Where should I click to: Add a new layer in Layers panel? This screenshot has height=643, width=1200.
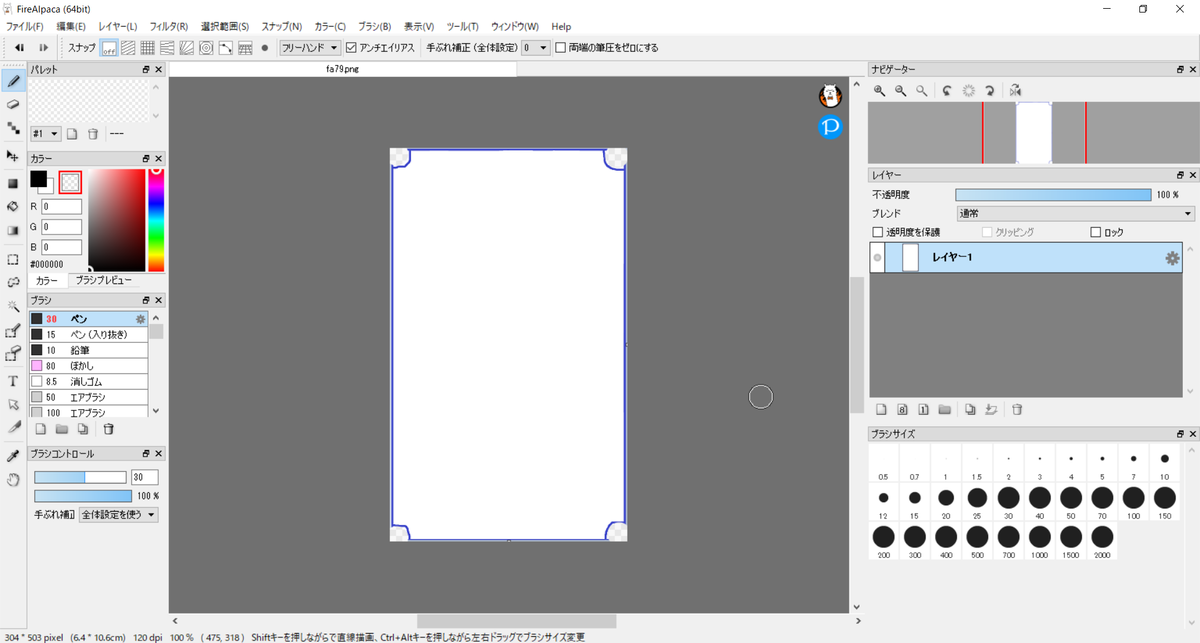(881, 409)
